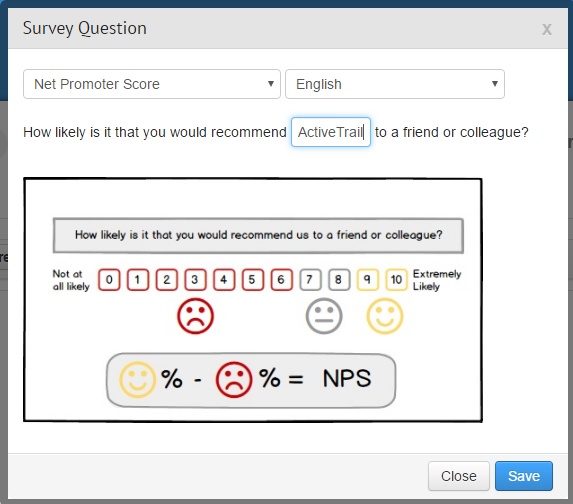573x504 pixels.
Task: Click the red sad face icon
Action: (196, 316)
